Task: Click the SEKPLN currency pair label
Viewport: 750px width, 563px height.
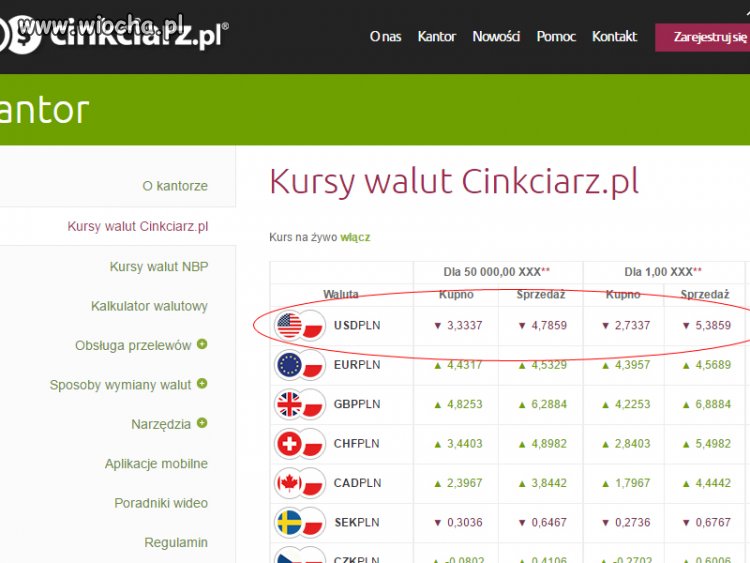Action: click(357, 523)
